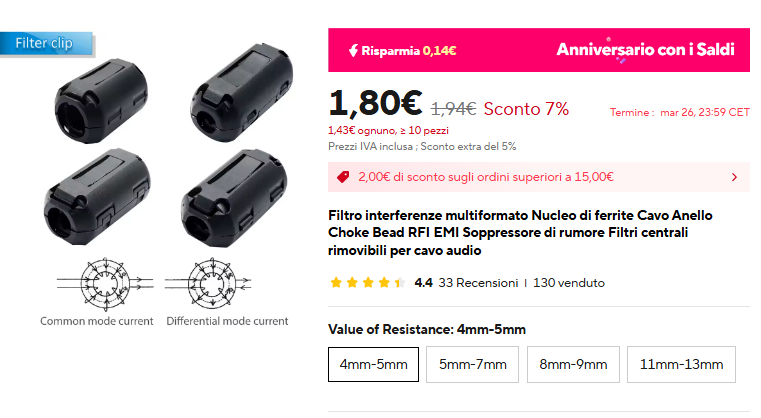Click the 4.4 rating score
Image resolution: width=761 pixels, height=418 pixels.
[x=423, y=283]
